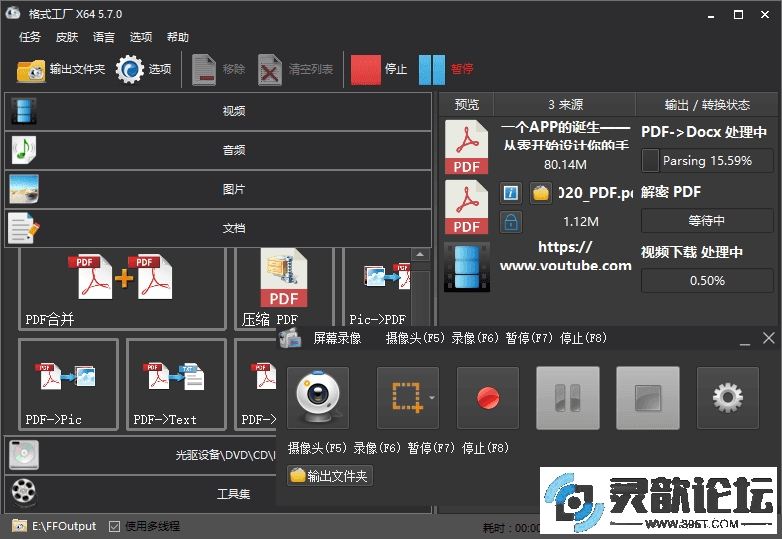Expand the 光驱设备\DVD\CD category
The image size is (782, 539).
click(x=141, y=455)
